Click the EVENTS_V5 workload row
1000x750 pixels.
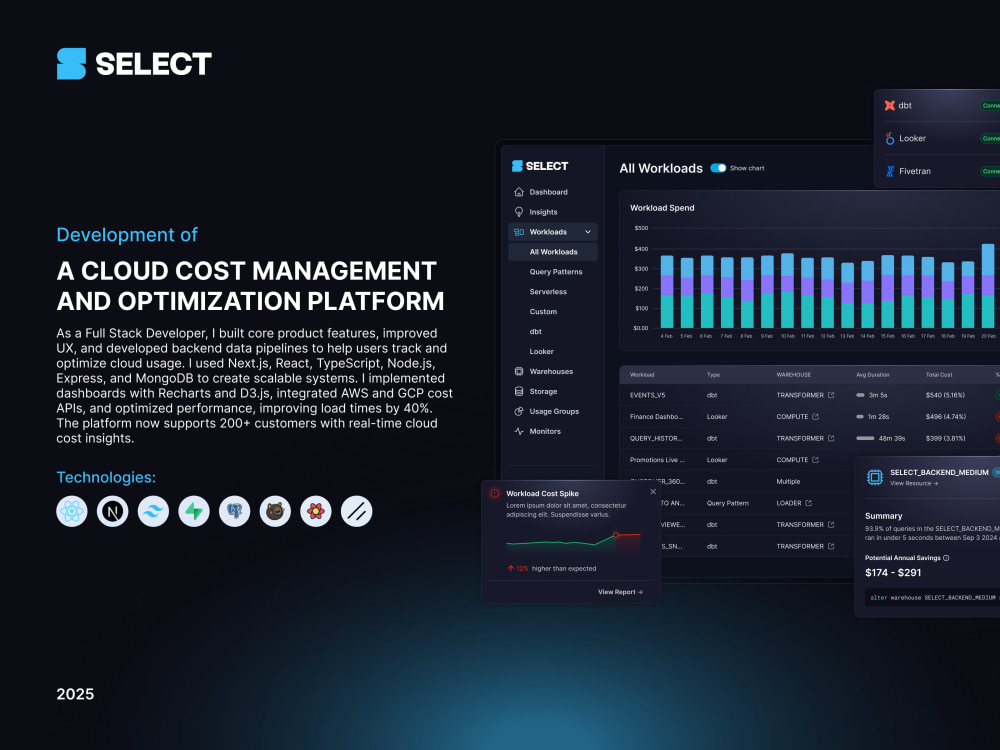(810, 395)
